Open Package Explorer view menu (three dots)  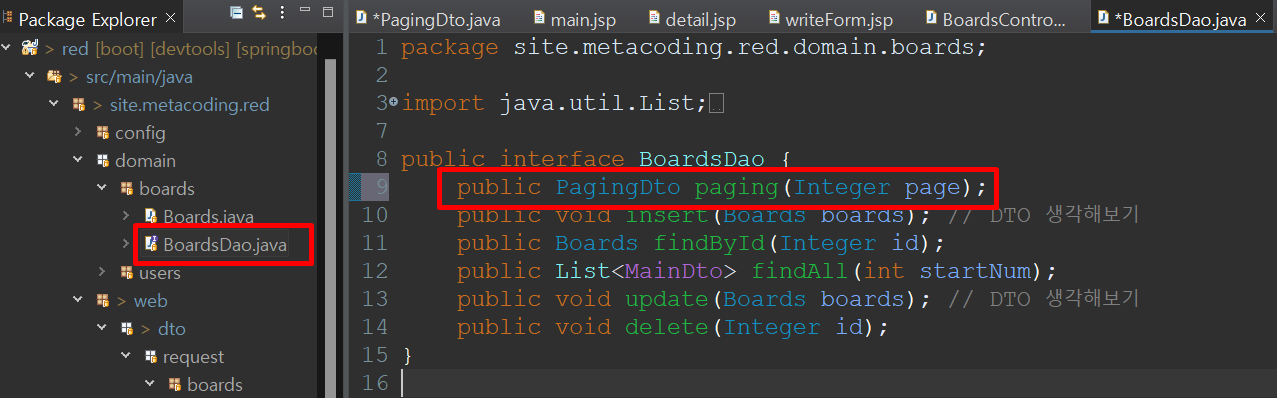pos(281,13)
